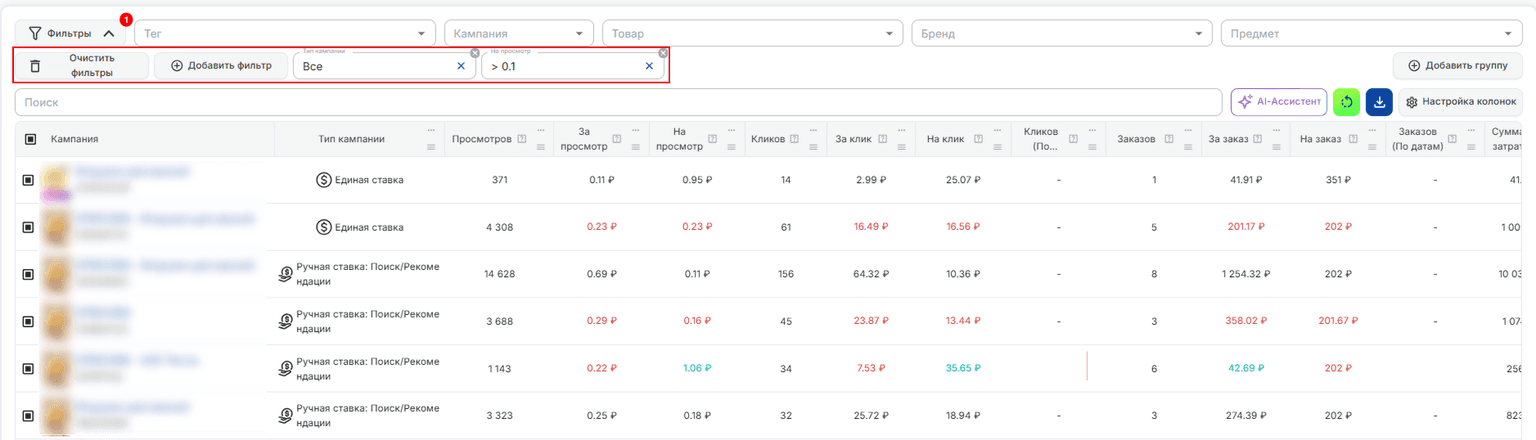Toggle checkbox of the first campaign row
This screenshot has height=440, width=1536.
(x=28, y=180)
